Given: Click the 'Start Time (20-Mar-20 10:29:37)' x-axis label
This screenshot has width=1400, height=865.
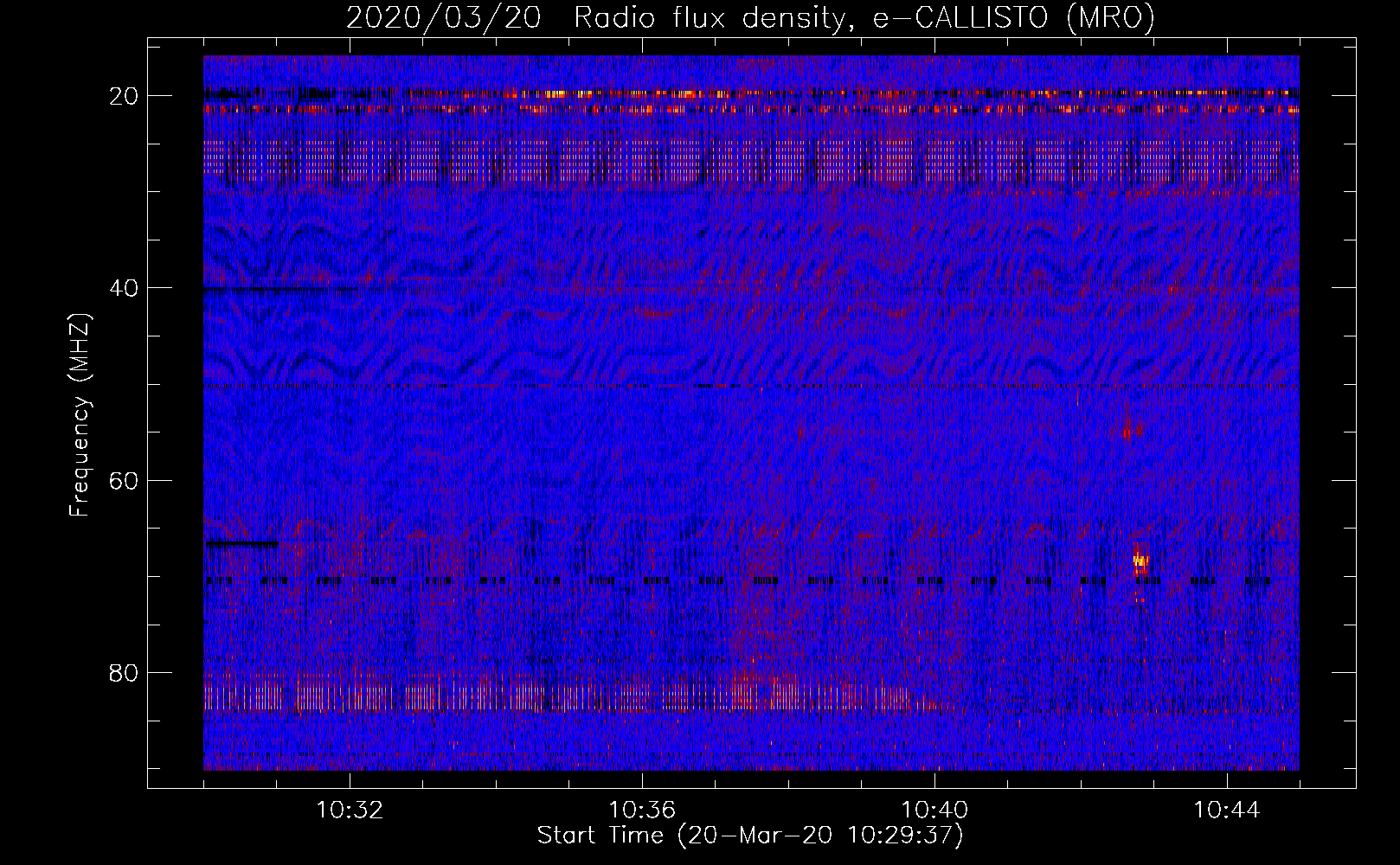Looking at the screenshot, I should click(750, 836).
